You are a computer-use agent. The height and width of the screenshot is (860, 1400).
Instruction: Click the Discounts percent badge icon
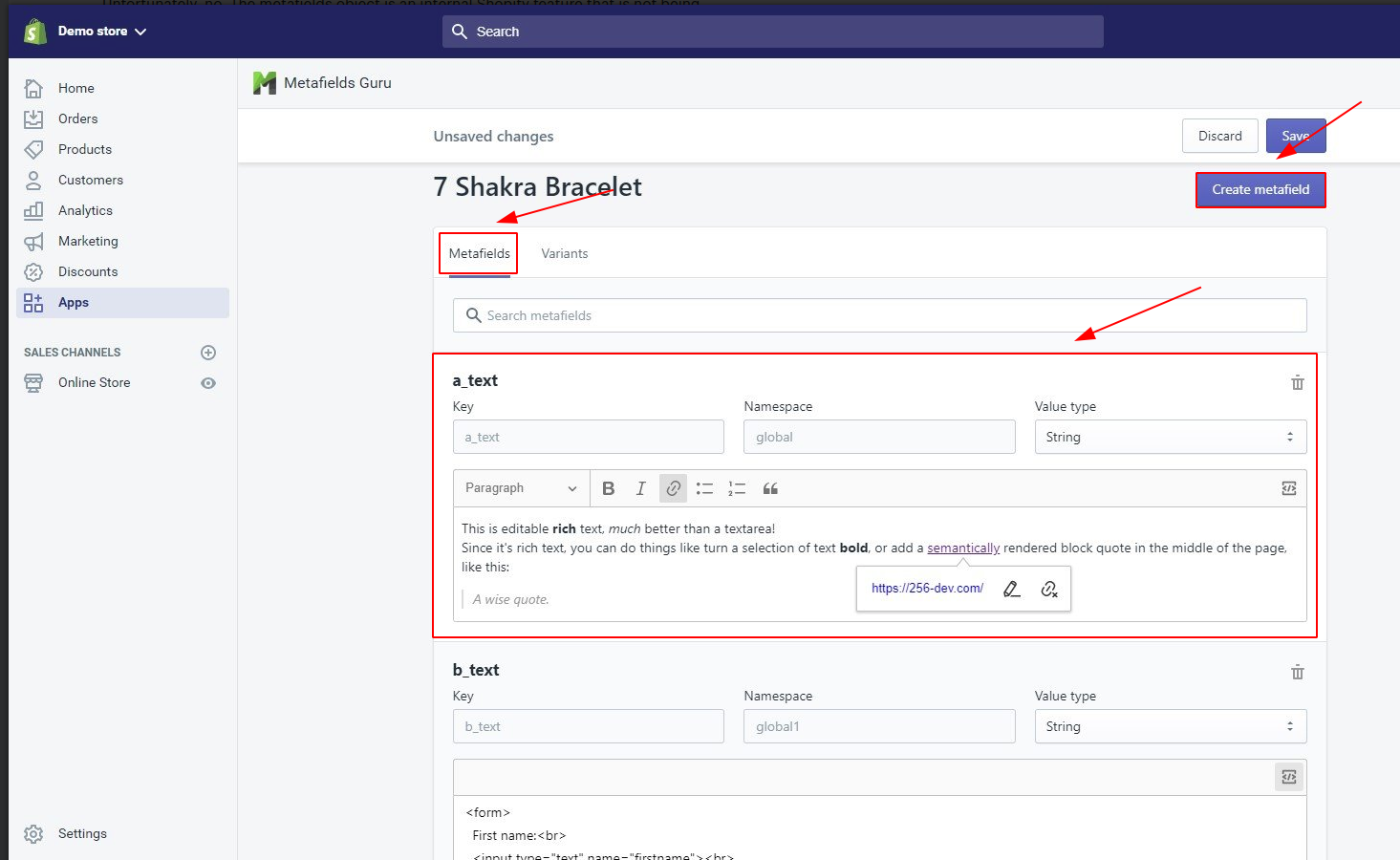pyautogui.click(x=33, y=271)
